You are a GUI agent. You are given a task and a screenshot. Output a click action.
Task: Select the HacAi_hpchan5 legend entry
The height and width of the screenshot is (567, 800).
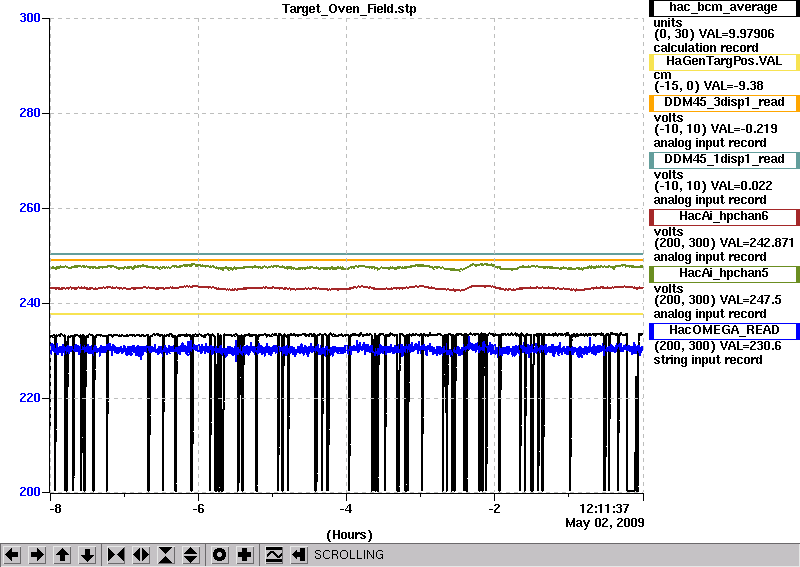tap(724, 274)
